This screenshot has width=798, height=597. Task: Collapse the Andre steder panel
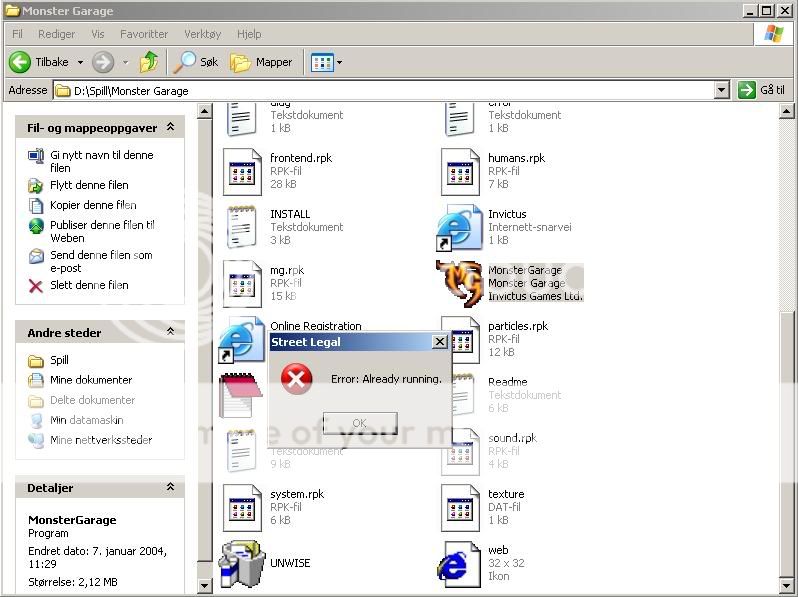pyautogui.click(x=170, y=332)
